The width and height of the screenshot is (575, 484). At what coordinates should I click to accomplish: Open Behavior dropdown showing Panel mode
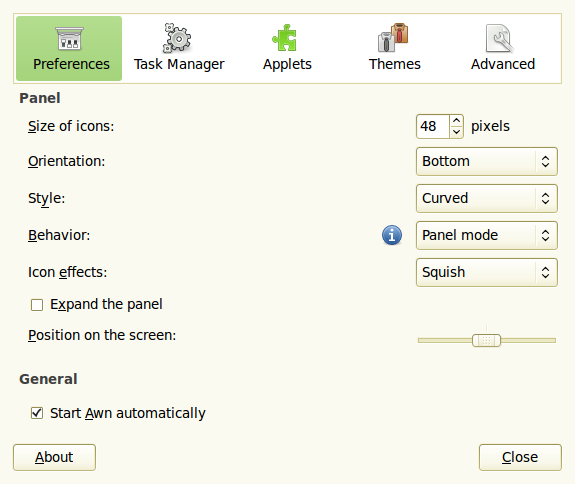point(487,235)
